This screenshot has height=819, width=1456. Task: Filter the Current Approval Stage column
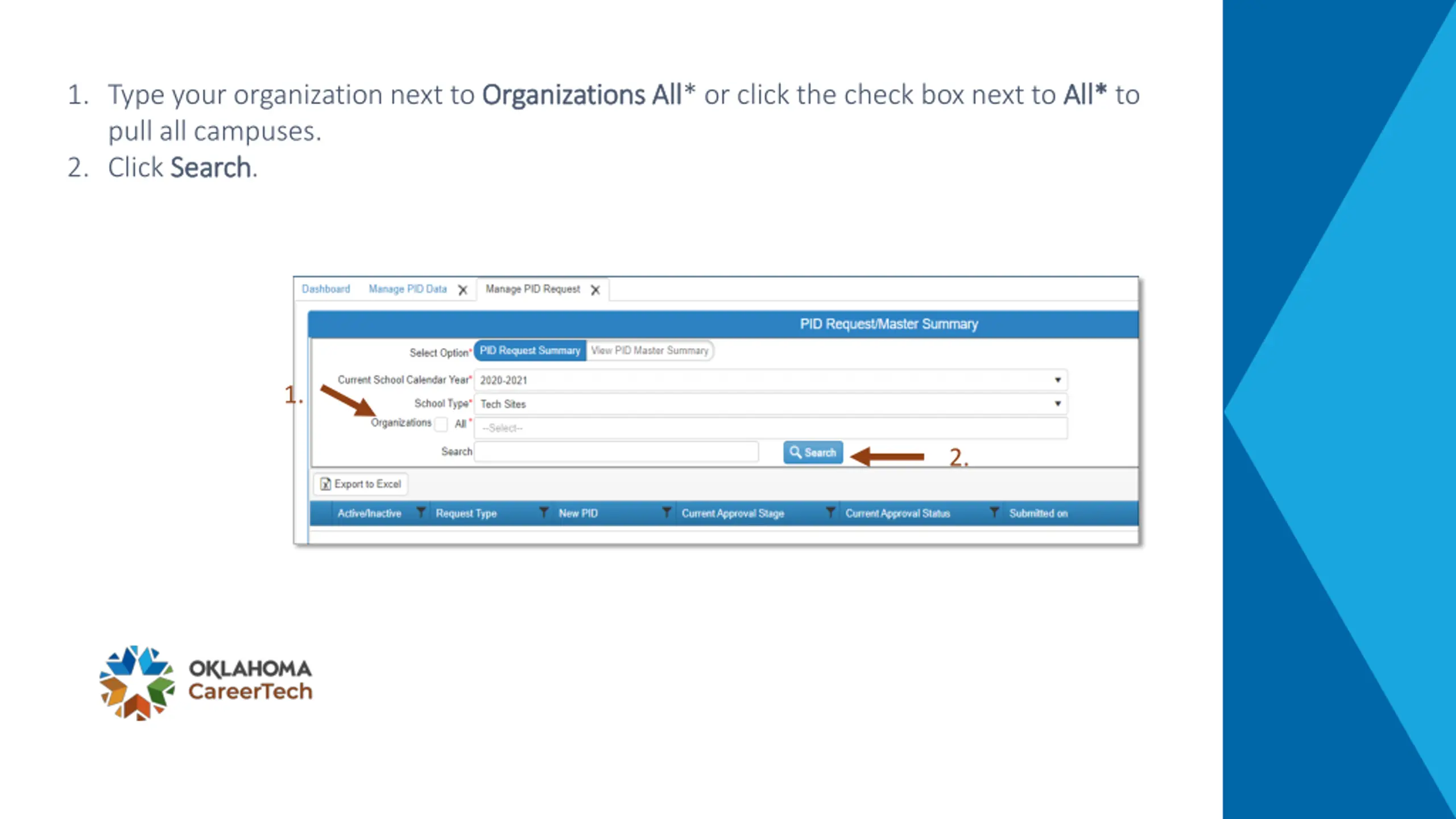[830, 512]
